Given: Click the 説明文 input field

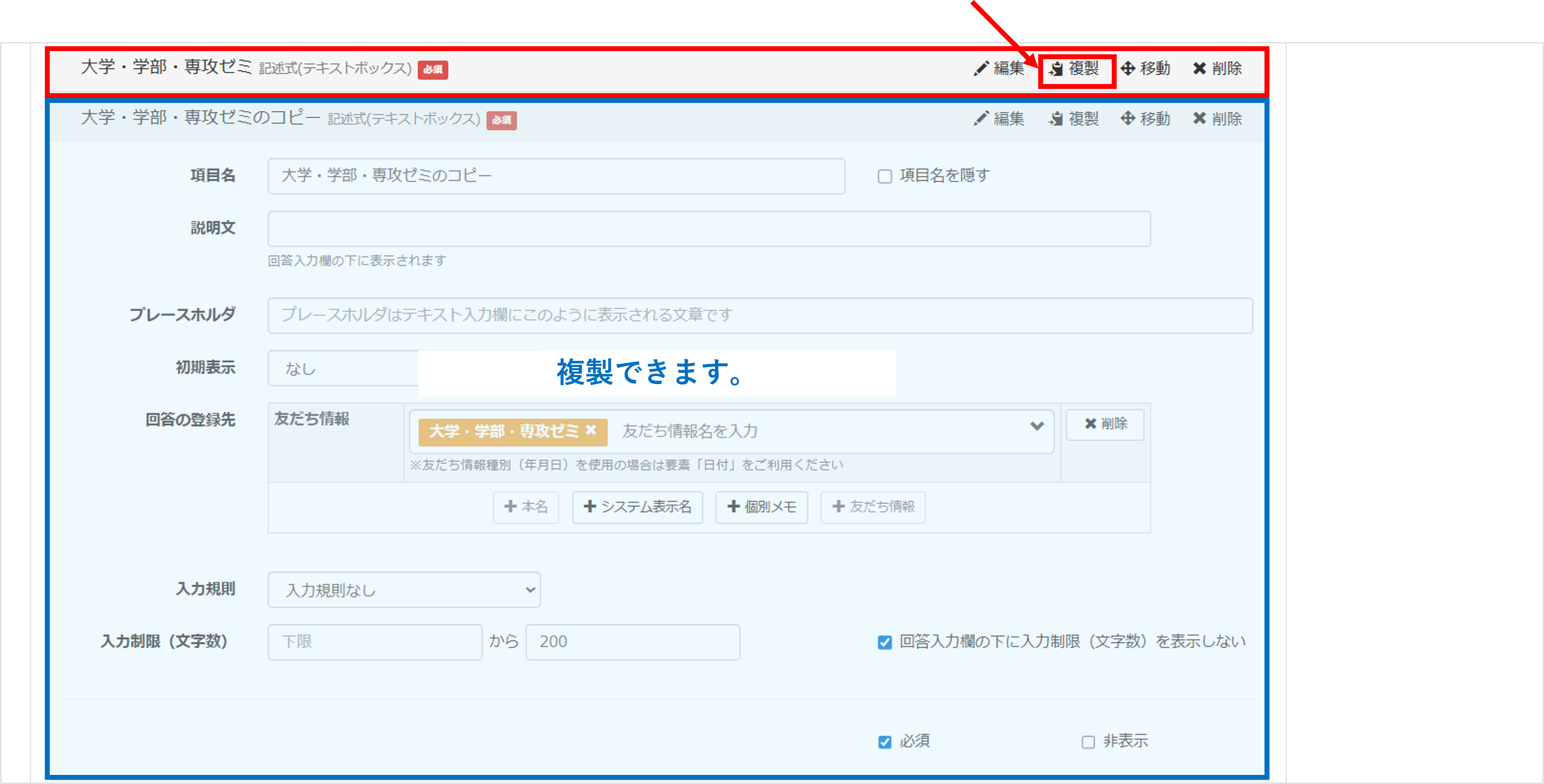Looking at the screenshot, I should click(709, 228).
